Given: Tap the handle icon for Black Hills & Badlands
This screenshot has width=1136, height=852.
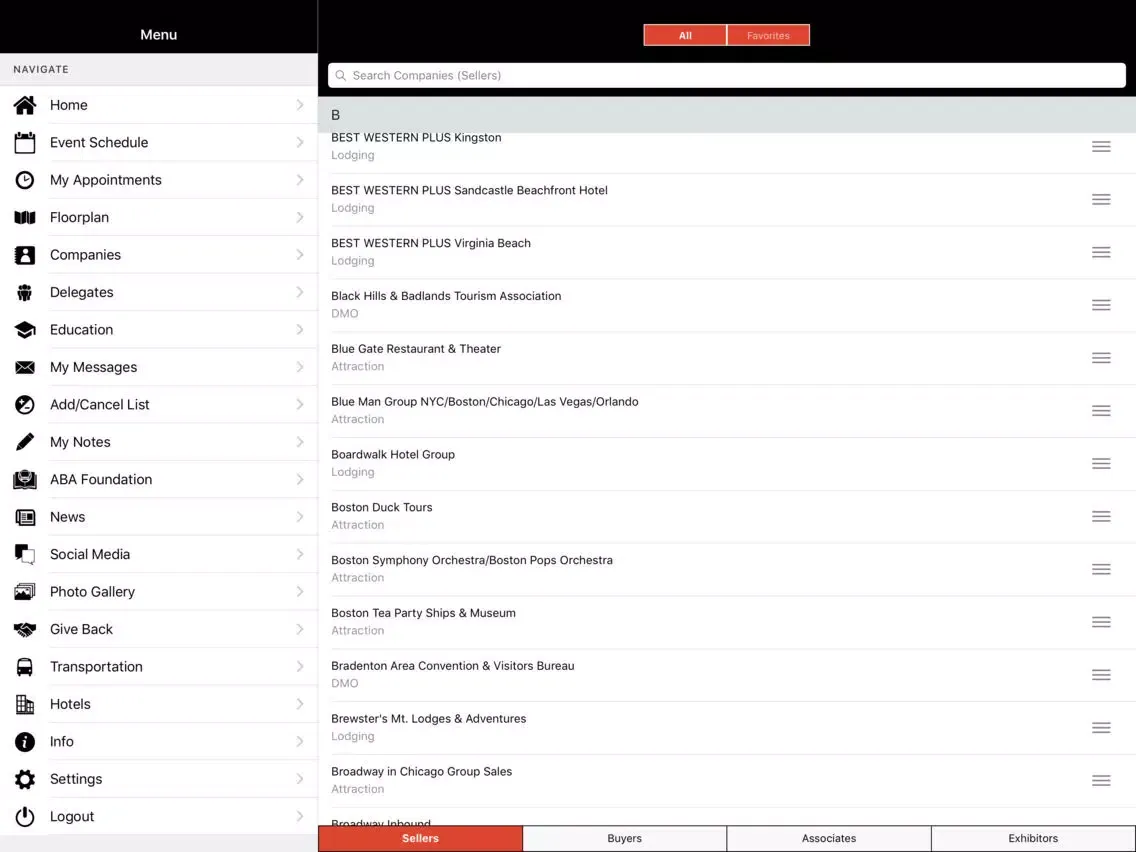Looking at the screenshot, I should coord(1101,305).
